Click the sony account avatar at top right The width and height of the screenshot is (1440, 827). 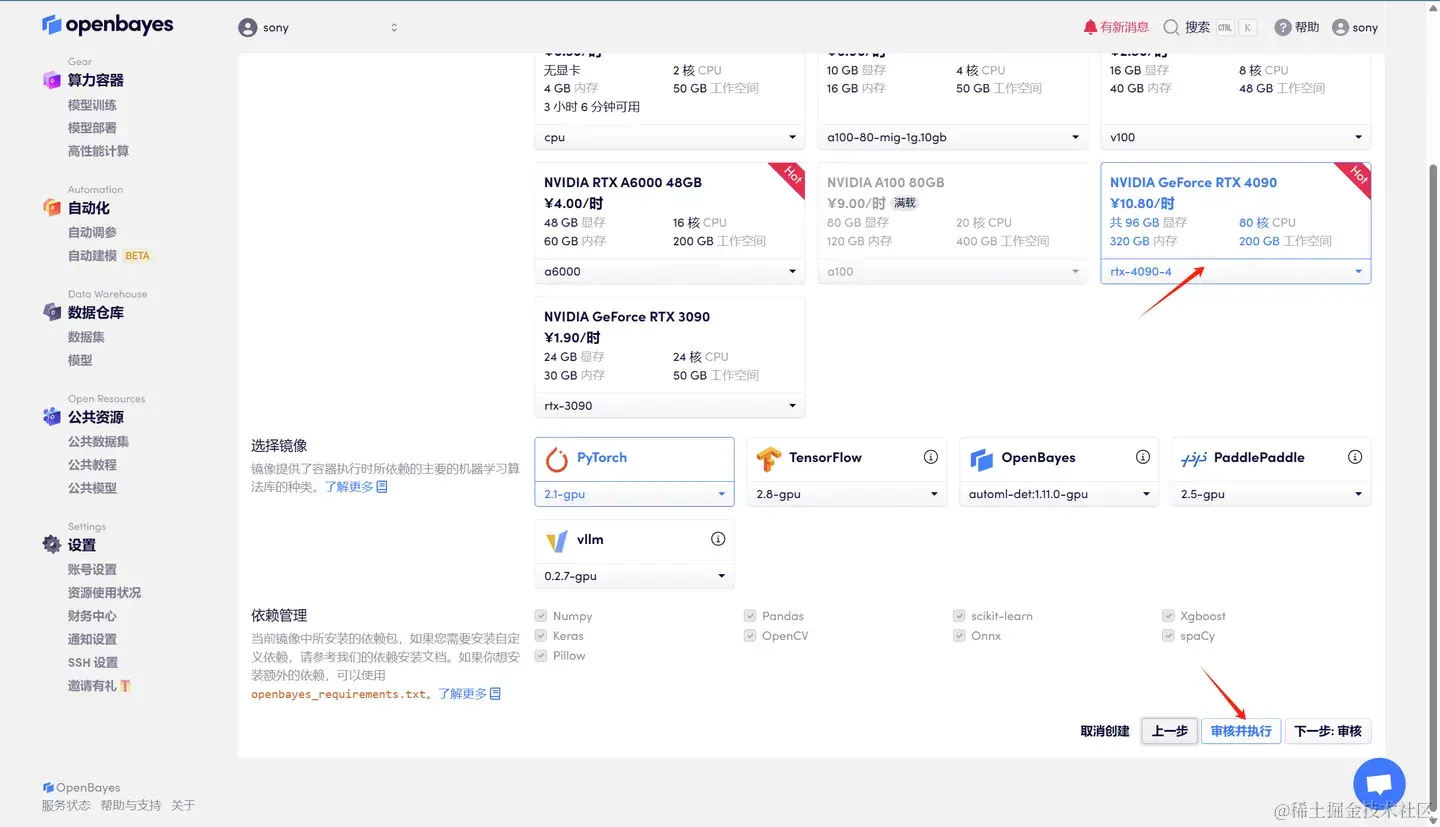[1340, 28]
